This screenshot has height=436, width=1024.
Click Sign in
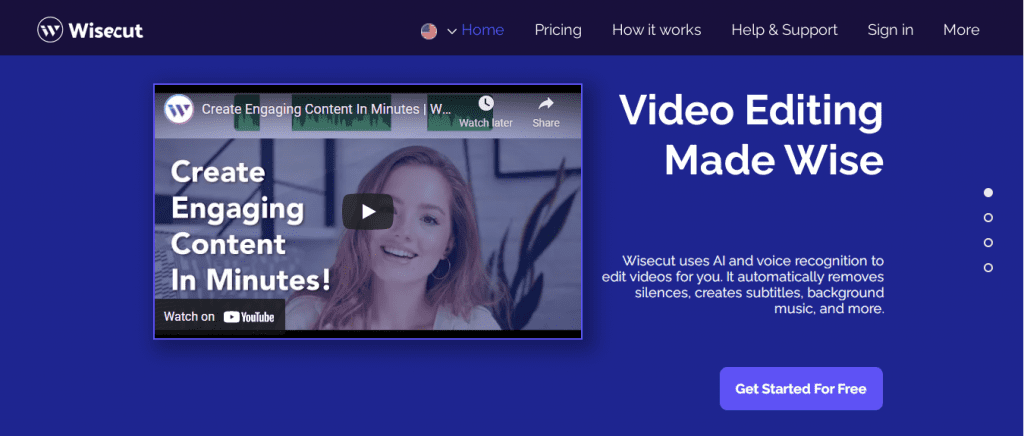click(x=890, y=30)
